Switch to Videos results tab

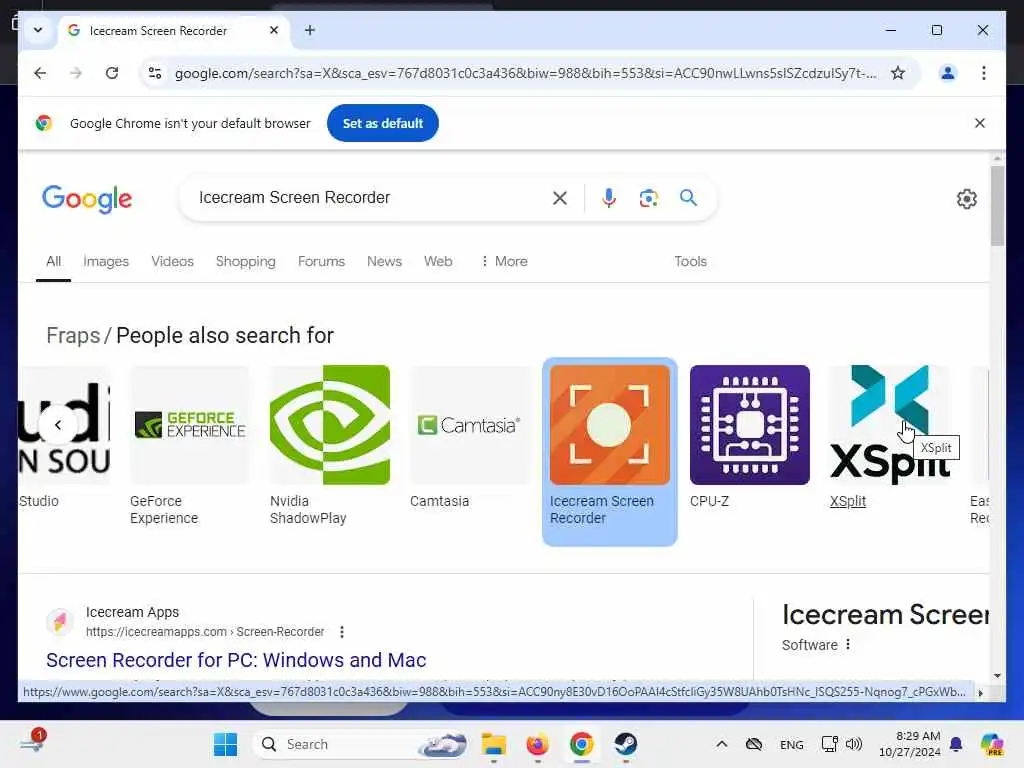click(172, 261)
